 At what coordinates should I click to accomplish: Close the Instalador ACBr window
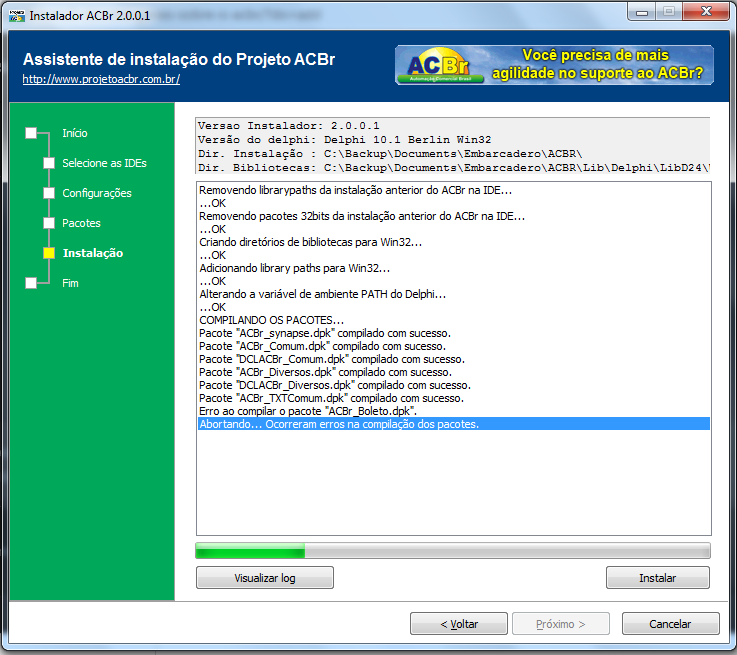pos(706,12)
